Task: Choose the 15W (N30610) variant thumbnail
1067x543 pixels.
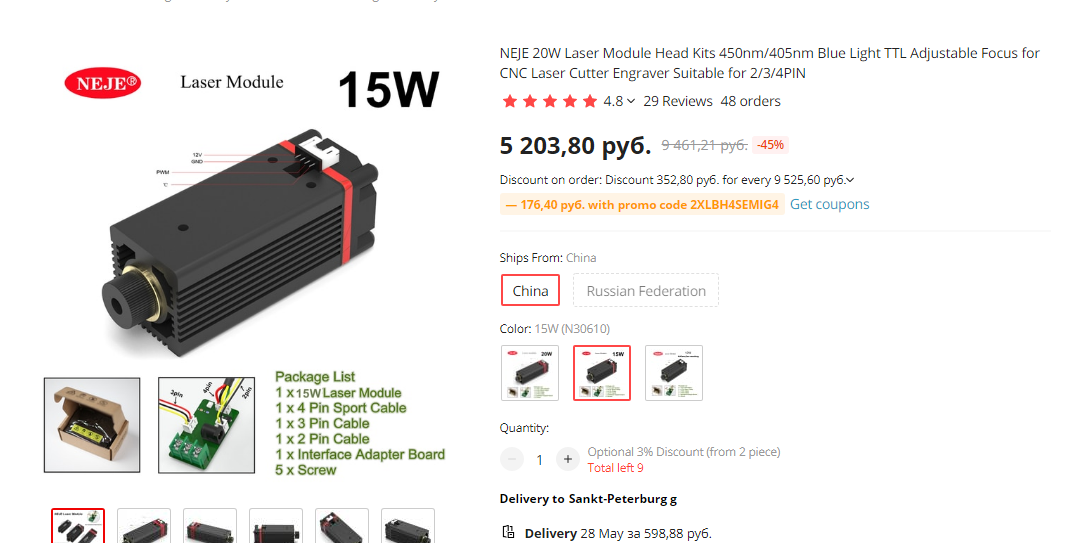Action: (x=602, y=373)
